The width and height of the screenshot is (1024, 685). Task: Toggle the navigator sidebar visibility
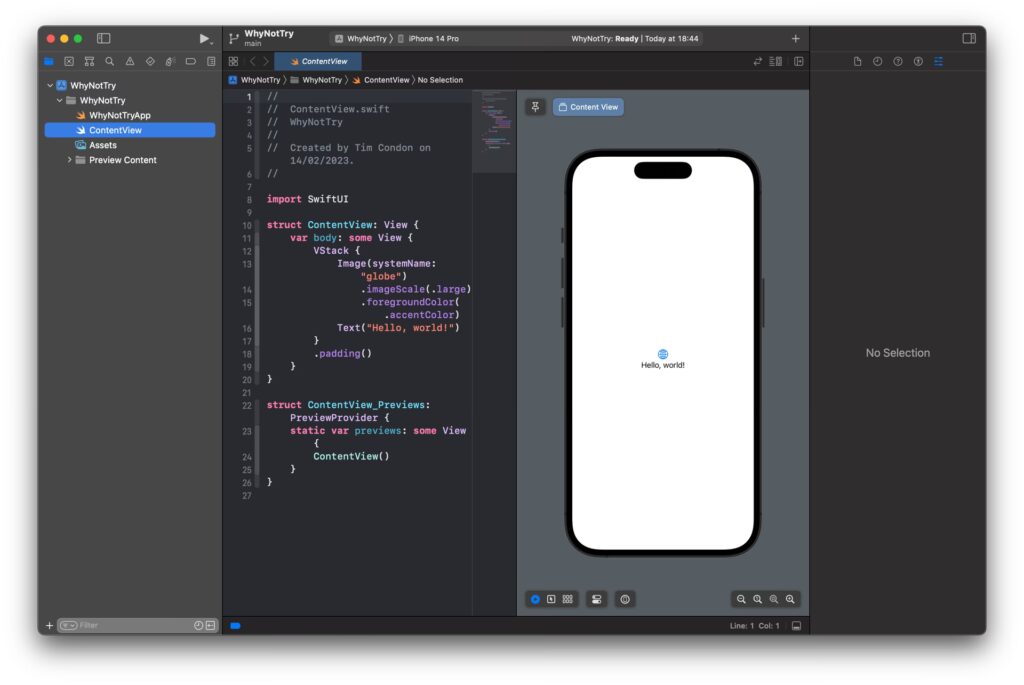point(103,38)
